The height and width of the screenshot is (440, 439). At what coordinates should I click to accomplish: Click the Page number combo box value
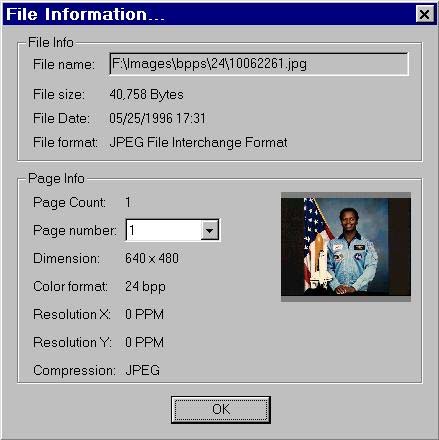164,230
